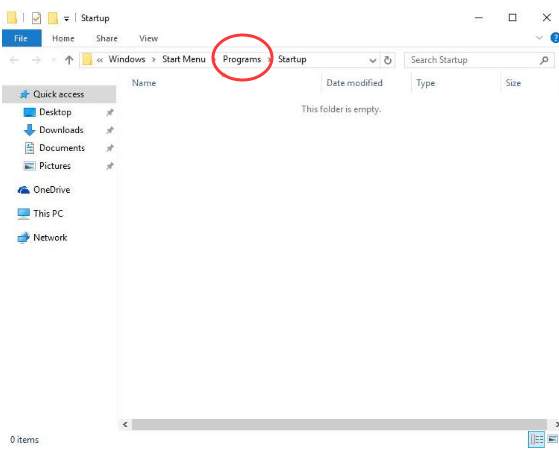Open Downloads in the navigation pane
The height and width of the screenshot is (451, 559).
click(x=61, y=130)
